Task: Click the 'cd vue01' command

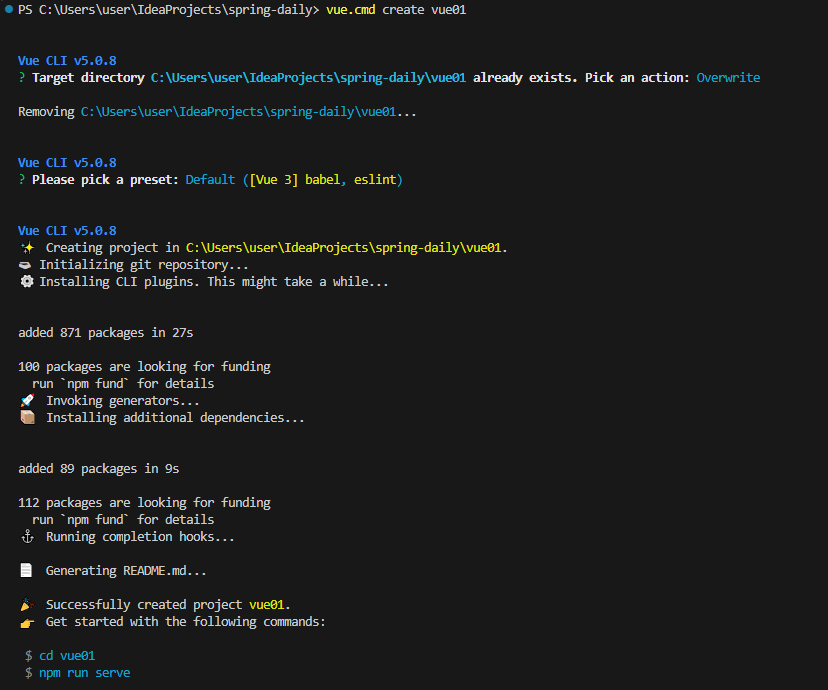Action: click(67, 656)
